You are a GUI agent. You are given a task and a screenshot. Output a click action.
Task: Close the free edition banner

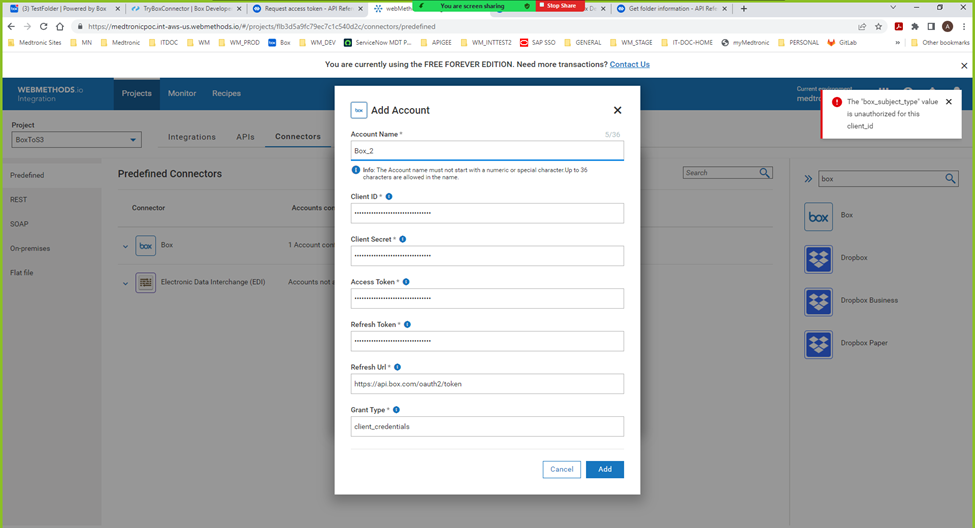pos(964,65)
